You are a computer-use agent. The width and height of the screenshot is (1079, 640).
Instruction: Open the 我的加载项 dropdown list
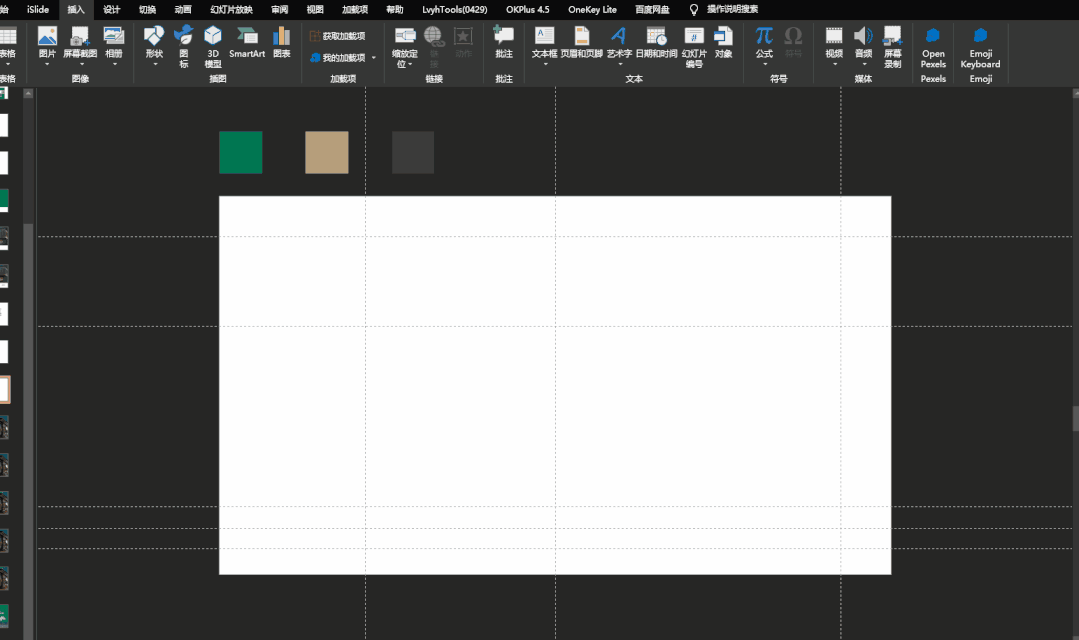pyautogui.click(x=374, y=58)
